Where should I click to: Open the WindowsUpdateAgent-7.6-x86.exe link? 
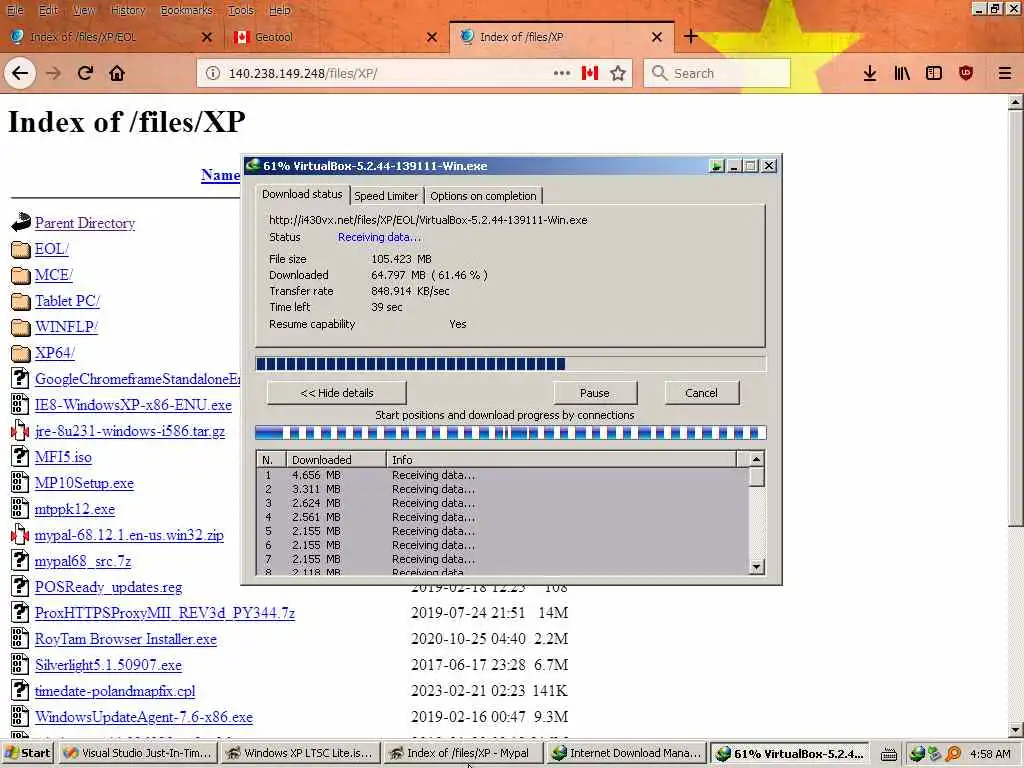pos(144,717)
